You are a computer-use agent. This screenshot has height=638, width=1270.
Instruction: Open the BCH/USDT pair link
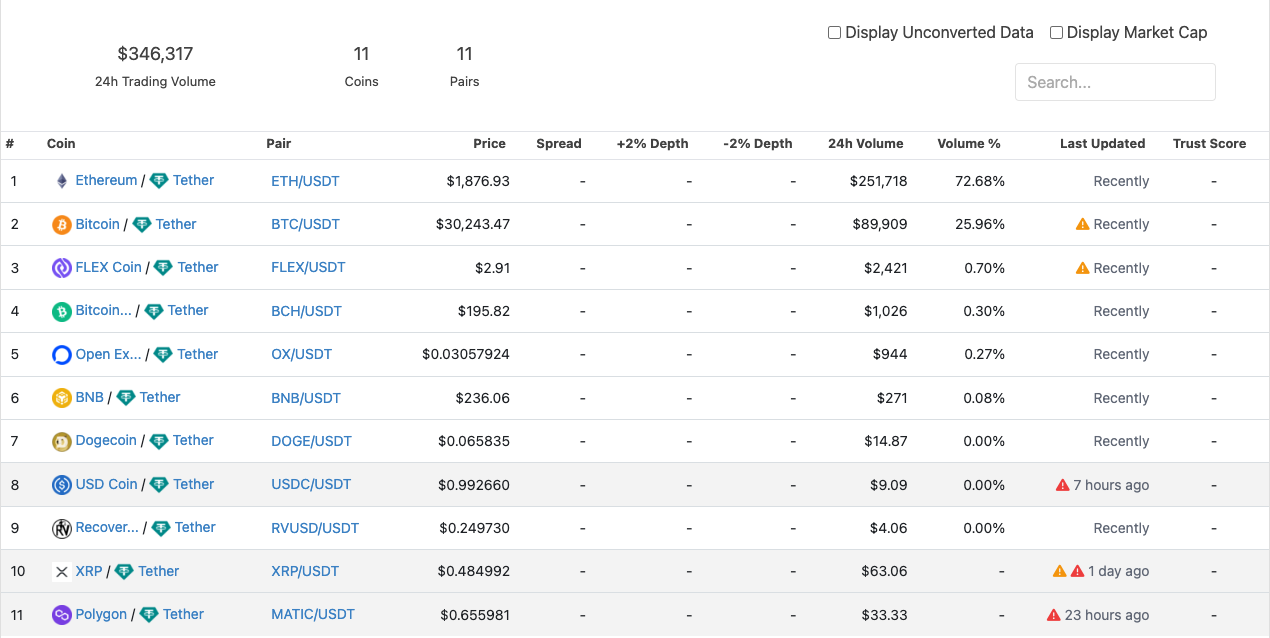(x=306, y=311)
